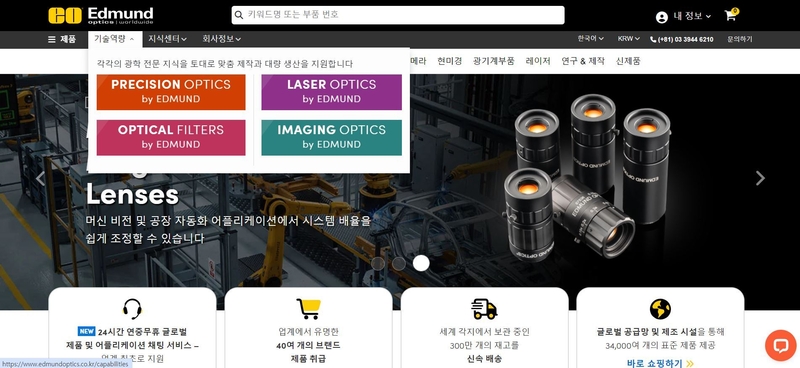Select second carousel dot indicator
Viewport: 800px width, 368px height.
click(399, 263)
